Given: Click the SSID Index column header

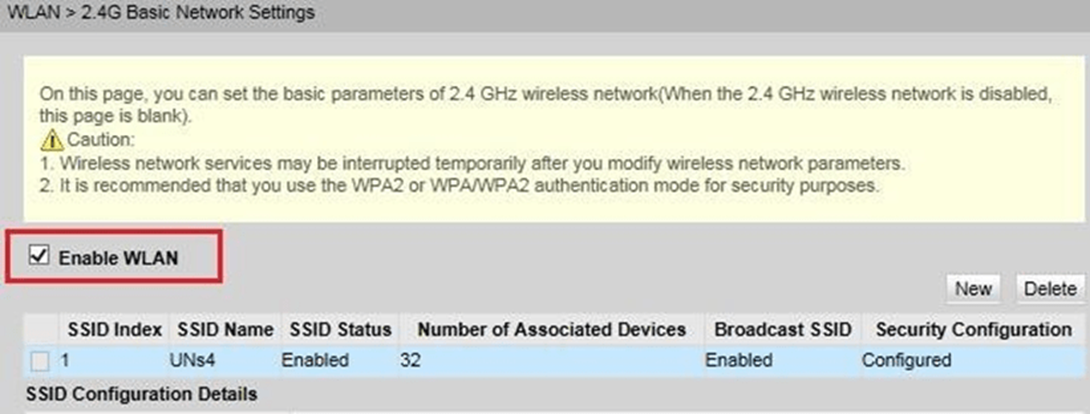Looking at the screenshot, I should [x=115, y=329].
